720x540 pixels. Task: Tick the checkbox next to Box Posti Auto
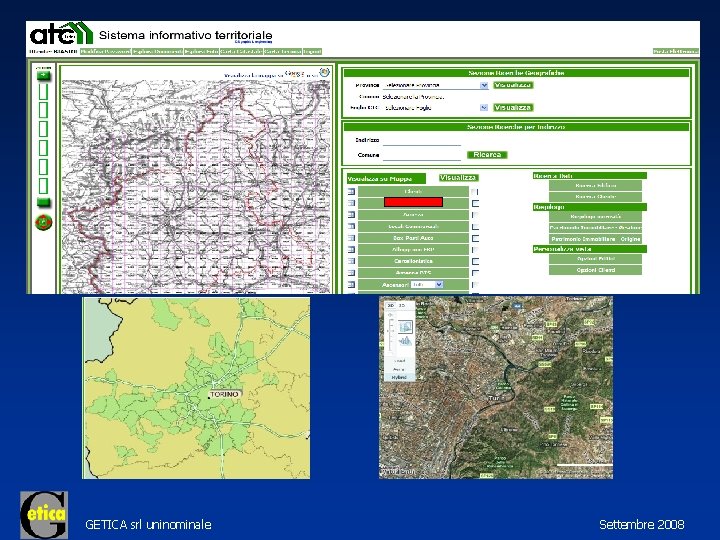[x=475, y=238]
